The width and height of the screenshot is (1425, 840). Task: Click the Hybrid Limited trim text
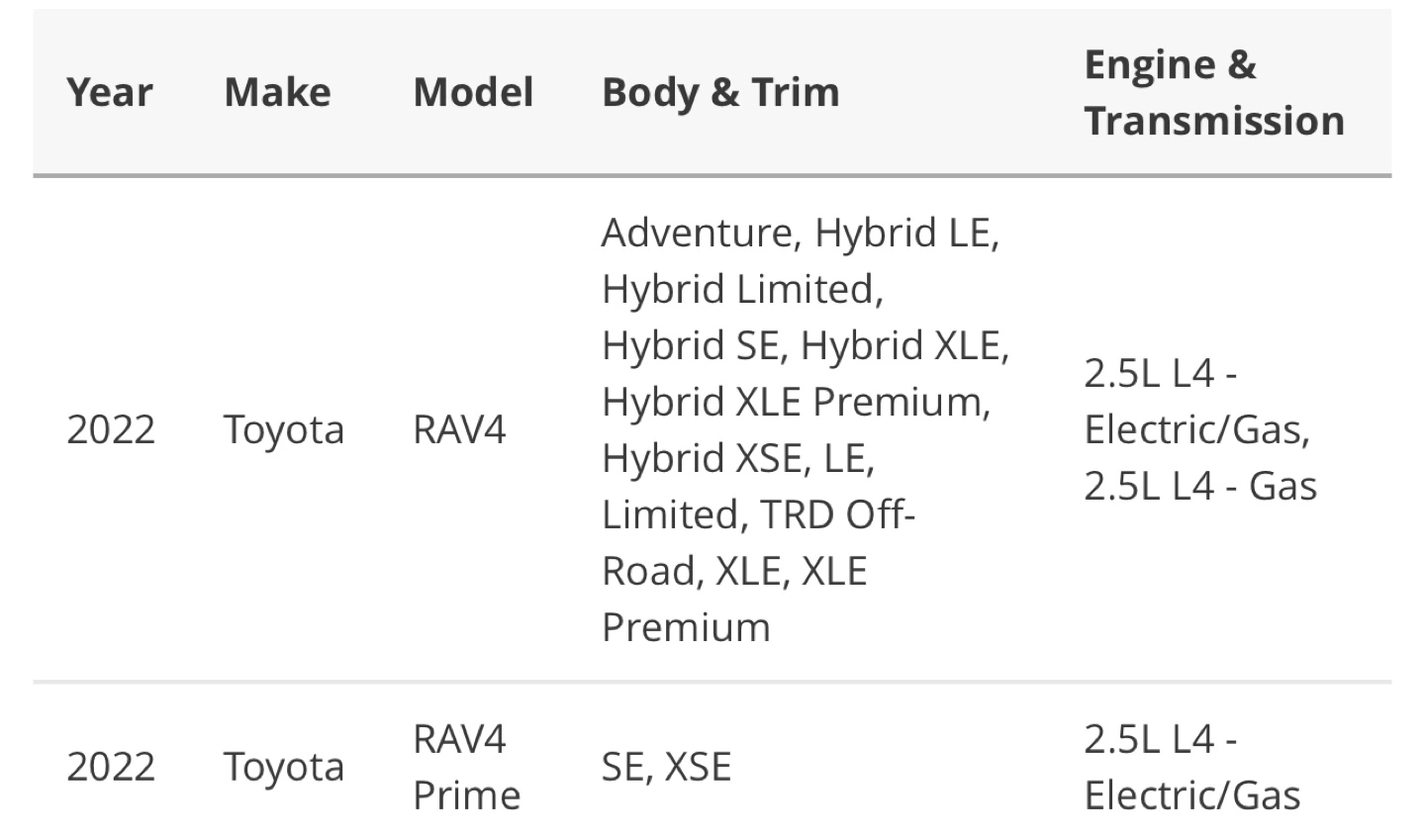click(x=743, y=291)
